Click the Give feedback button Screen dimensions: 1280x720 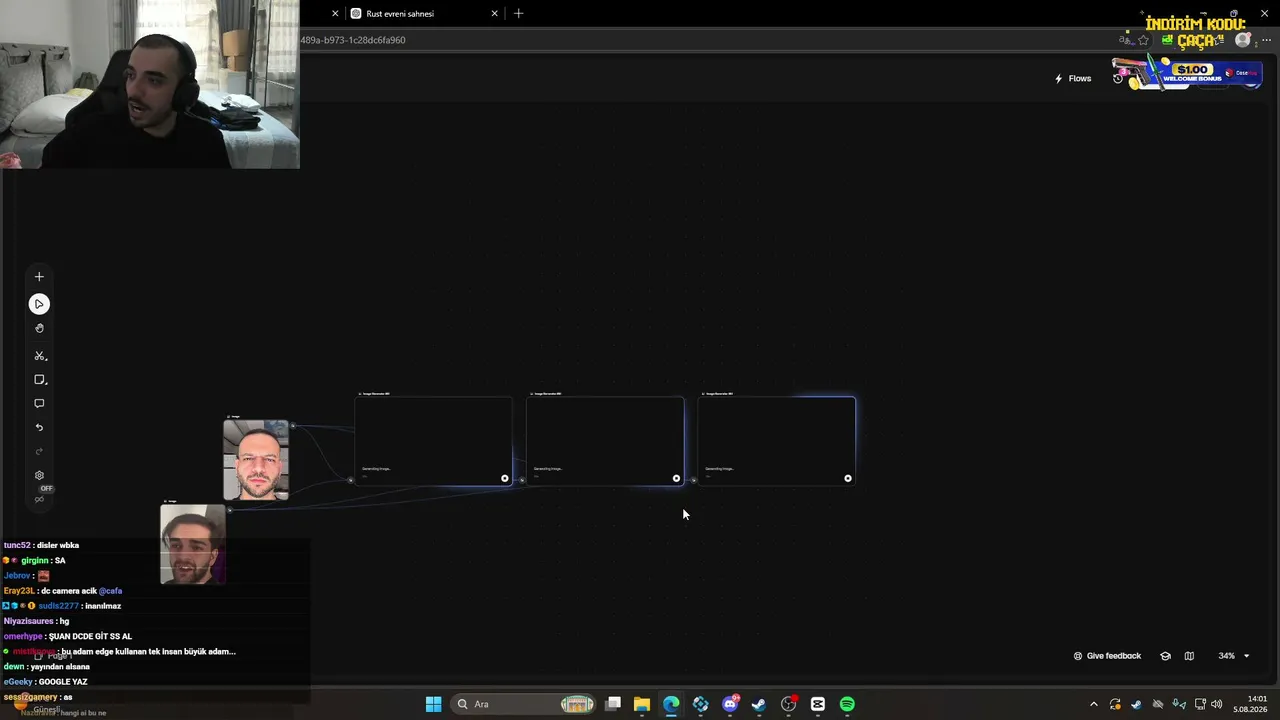(1107, 656)
